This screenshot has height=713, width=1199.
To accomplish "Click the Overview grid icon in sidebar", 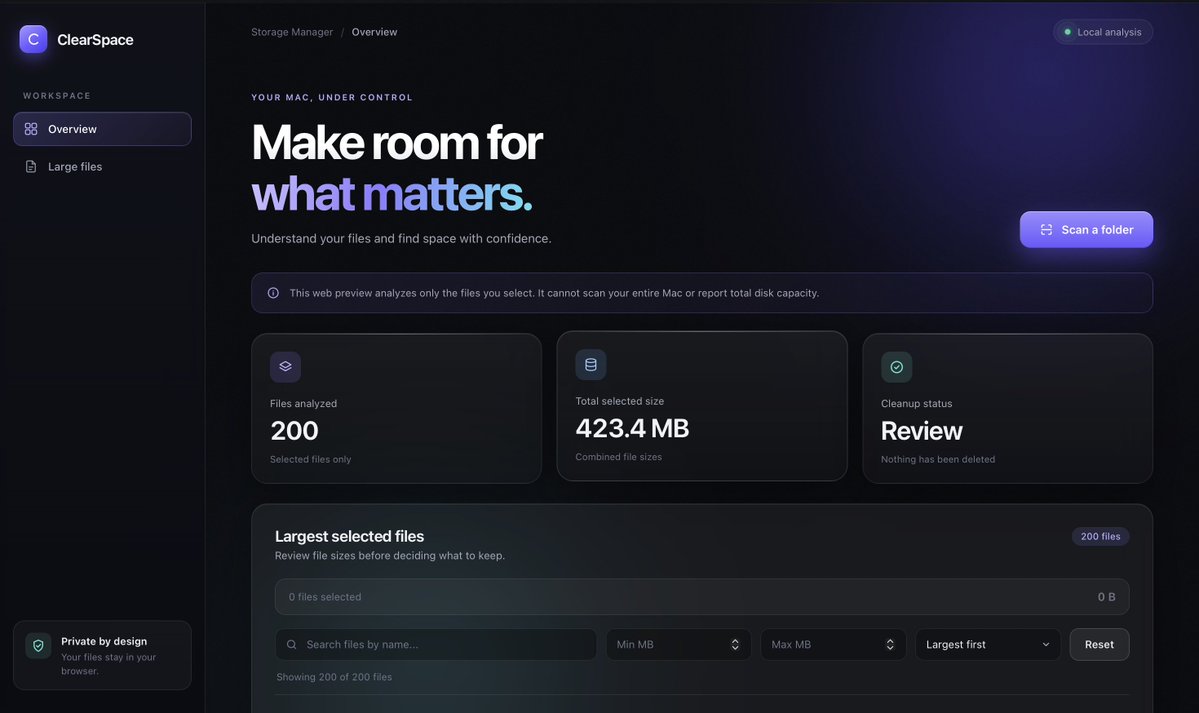I will [31, 129].
